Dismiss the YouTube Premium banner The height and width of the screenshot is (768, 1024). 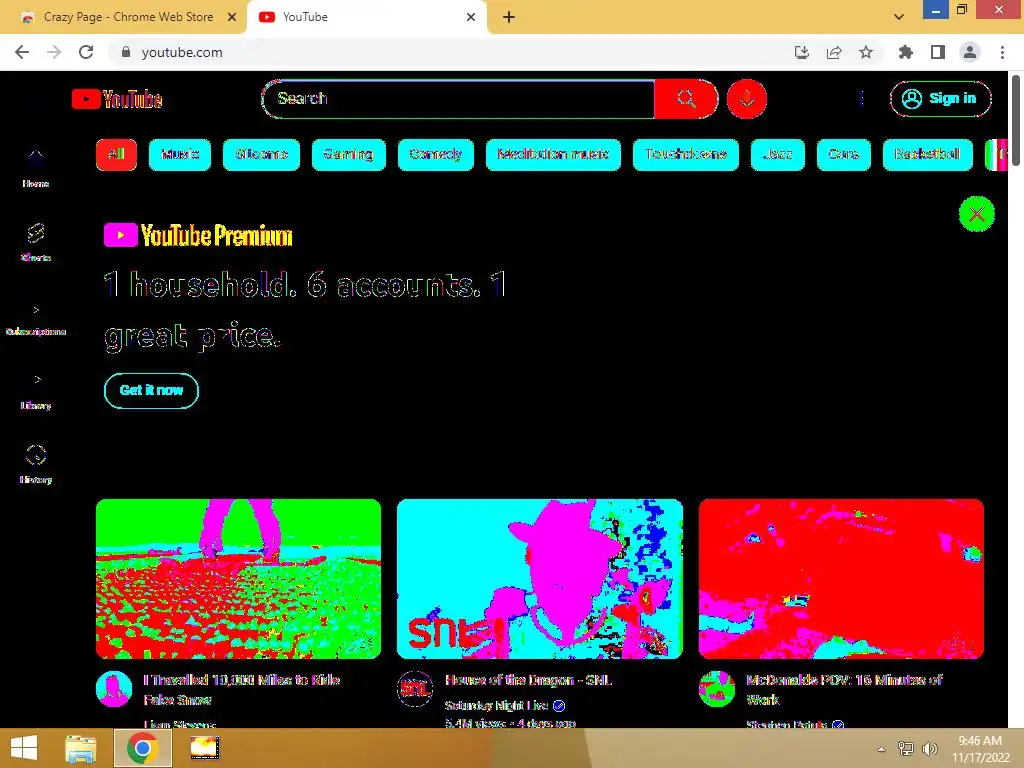(976, 214)
